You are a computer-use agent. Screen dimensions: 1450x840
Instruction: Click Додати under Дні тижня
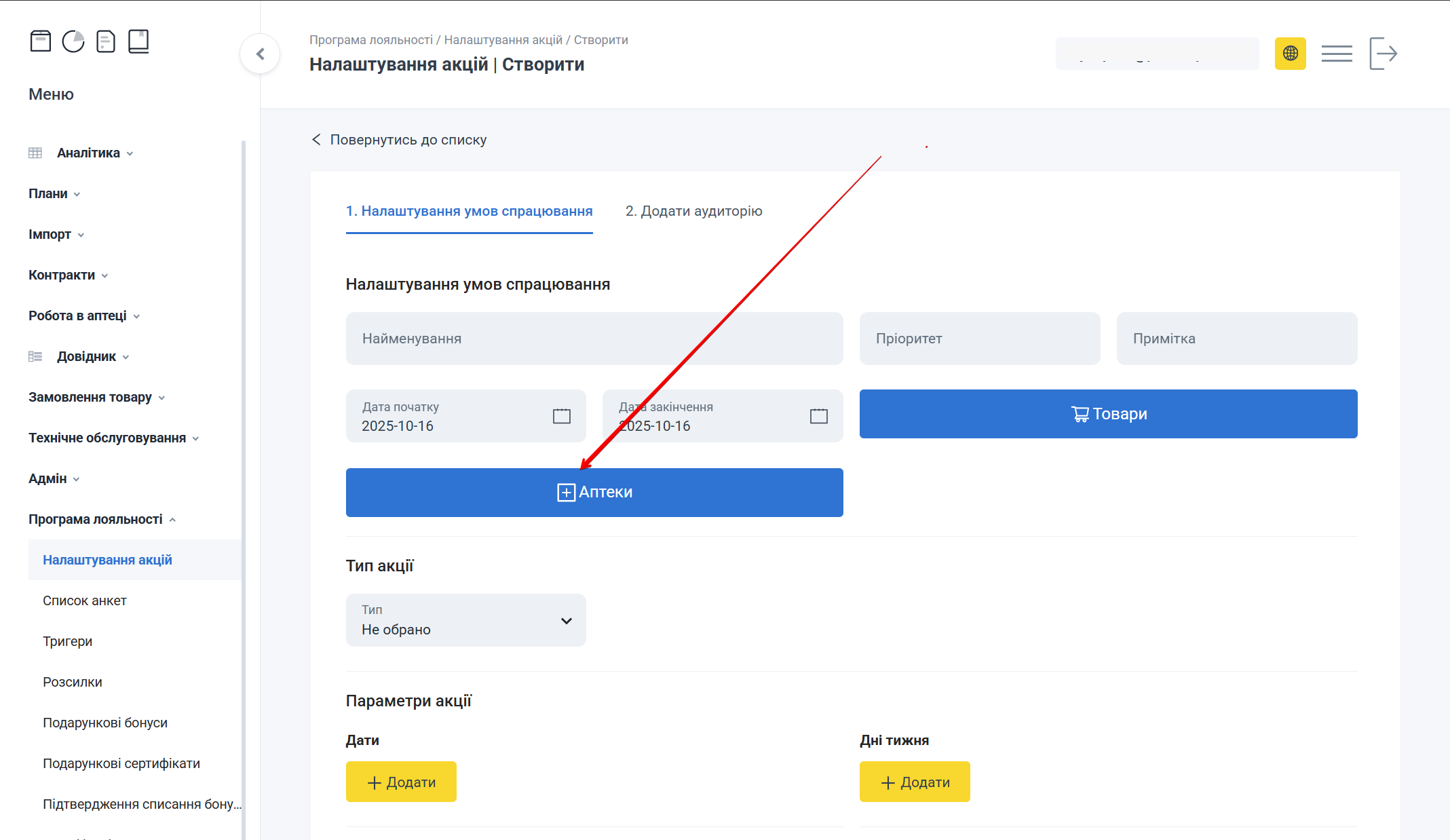[x=915, y=782]
